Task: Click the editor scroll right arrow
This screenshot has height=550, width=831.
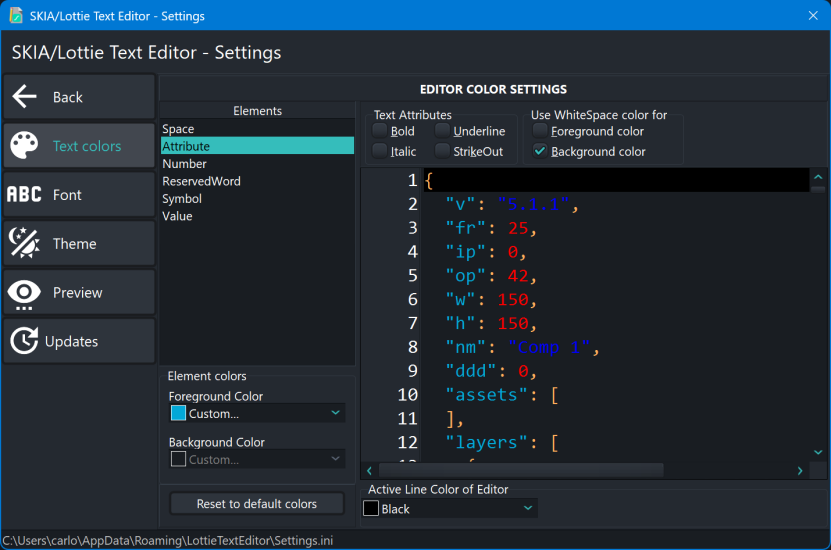Action: click(x=800, y=471)
